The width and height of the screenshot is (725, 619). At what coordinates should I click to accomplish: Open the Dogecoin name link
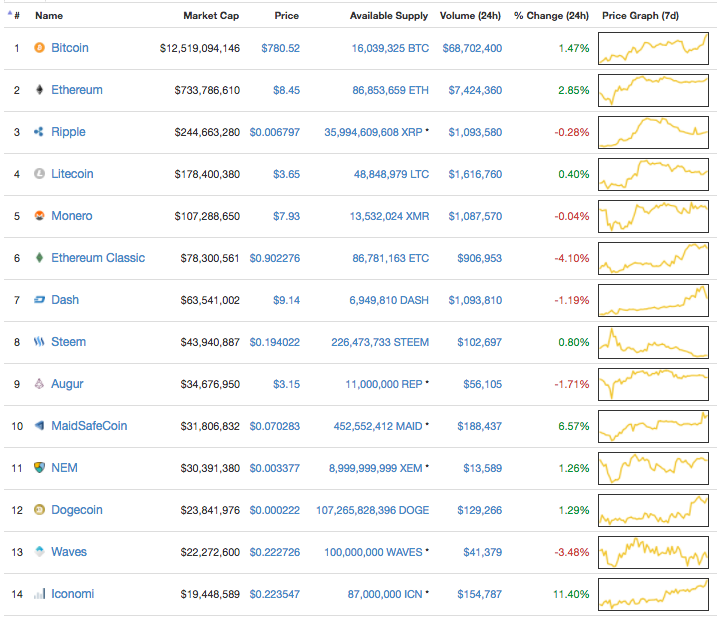click(77, 510)
